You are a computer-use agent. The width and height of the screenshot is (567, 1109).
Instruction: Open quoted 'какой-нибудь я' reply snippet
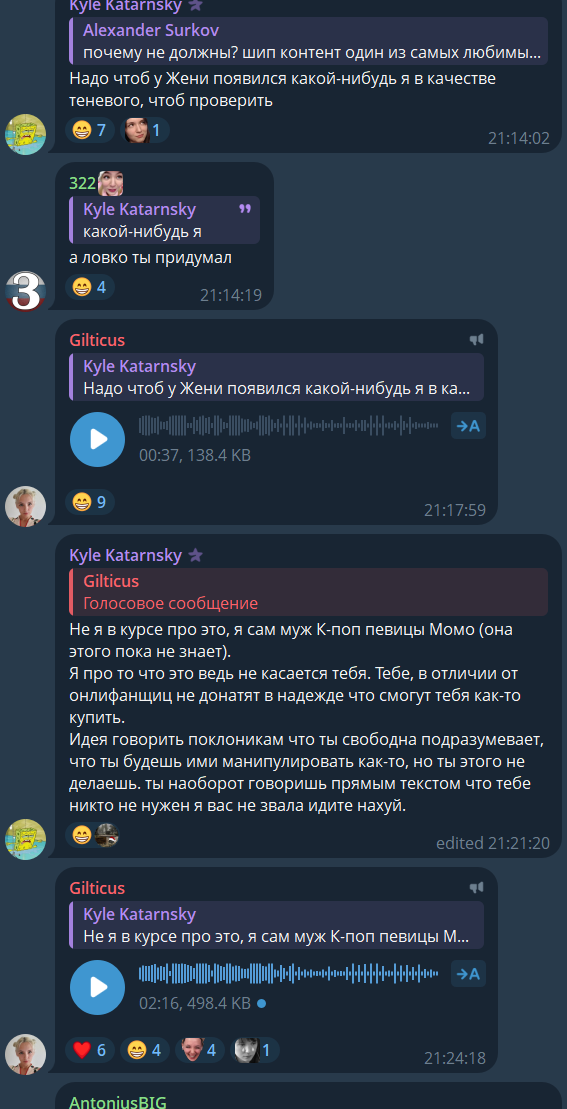click(165, 220)
